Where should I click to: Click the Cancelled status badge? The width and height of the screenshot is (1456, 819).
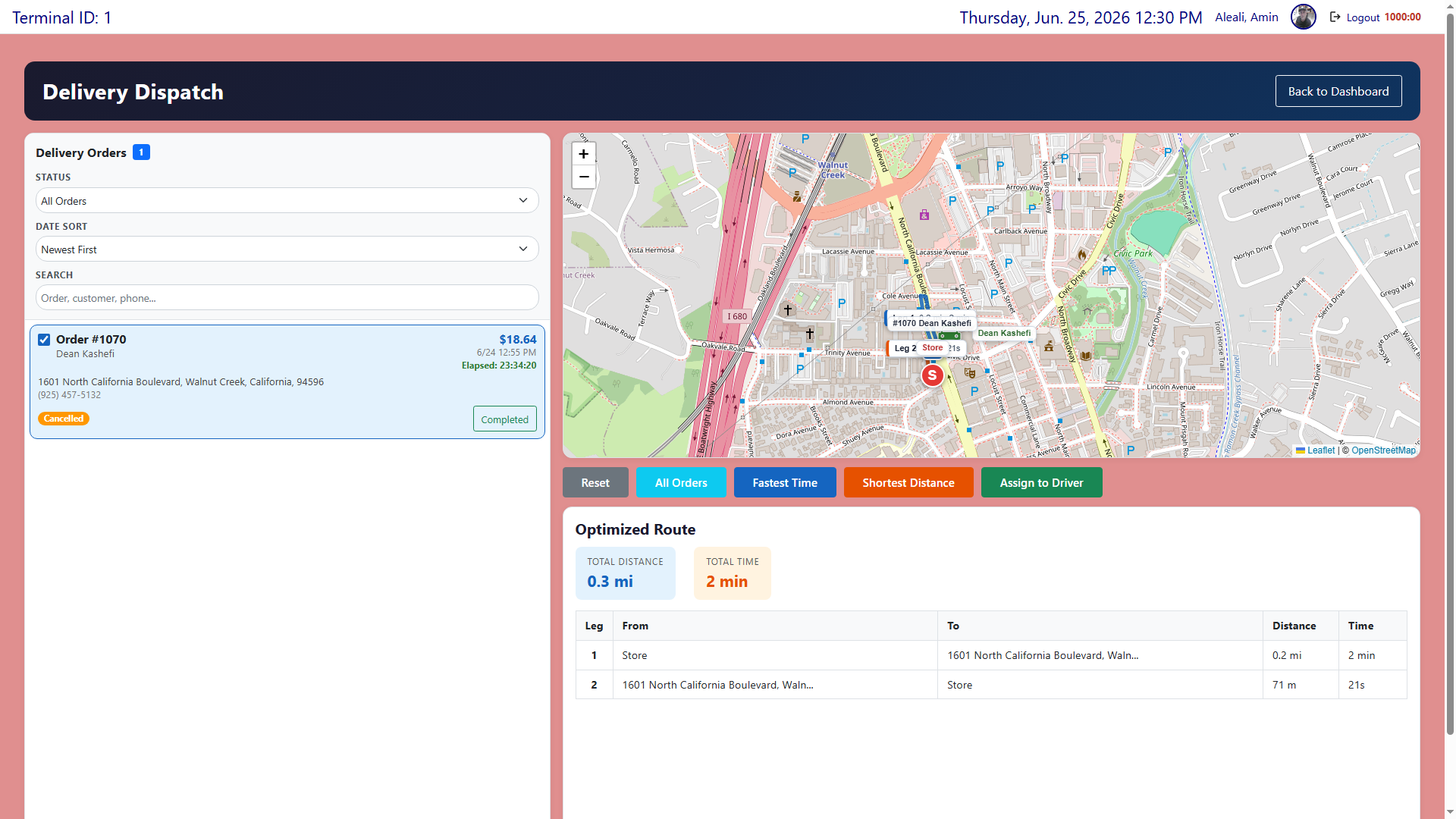[x=64, y=419]
